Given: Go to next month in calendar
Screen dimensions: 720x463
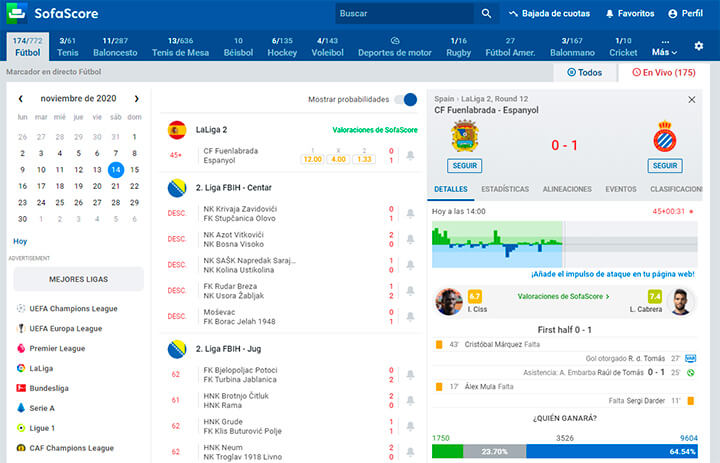Looking at the screenshot, I should coord(136,99).
